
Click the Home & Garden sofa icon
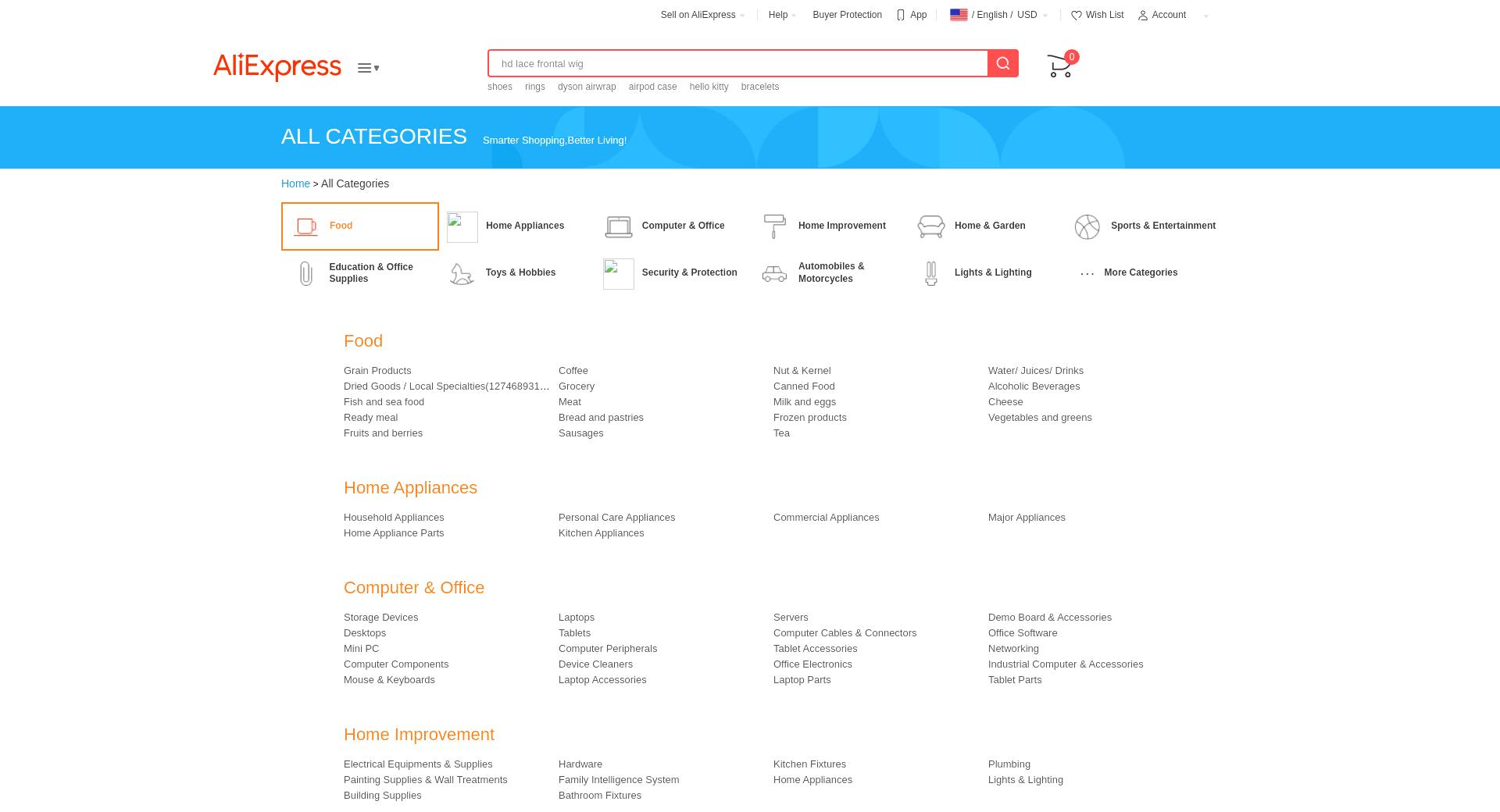[931, 226]
